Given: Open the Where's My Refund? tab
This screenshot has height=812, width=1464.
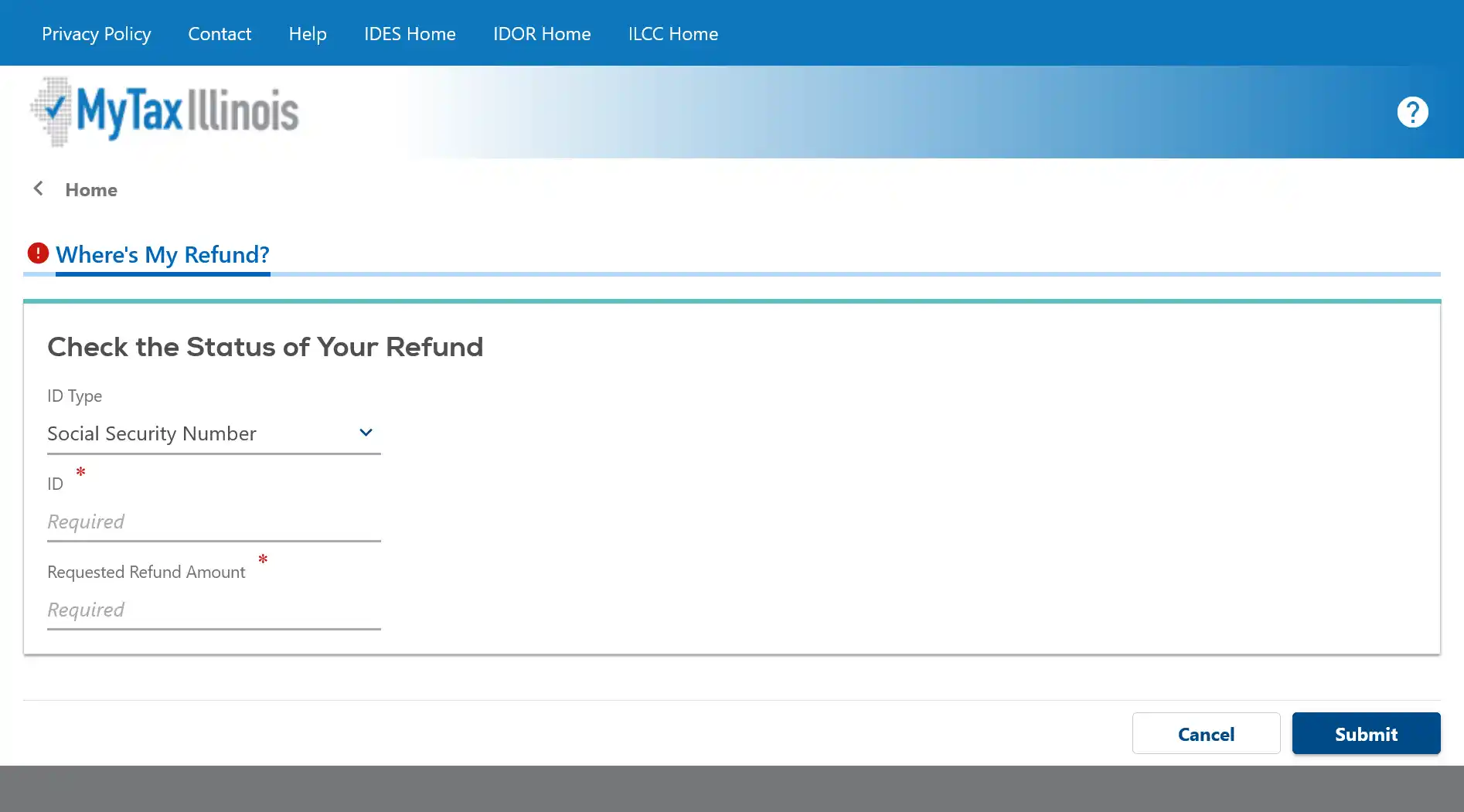Looking at the screenshot, I should 162,254.
